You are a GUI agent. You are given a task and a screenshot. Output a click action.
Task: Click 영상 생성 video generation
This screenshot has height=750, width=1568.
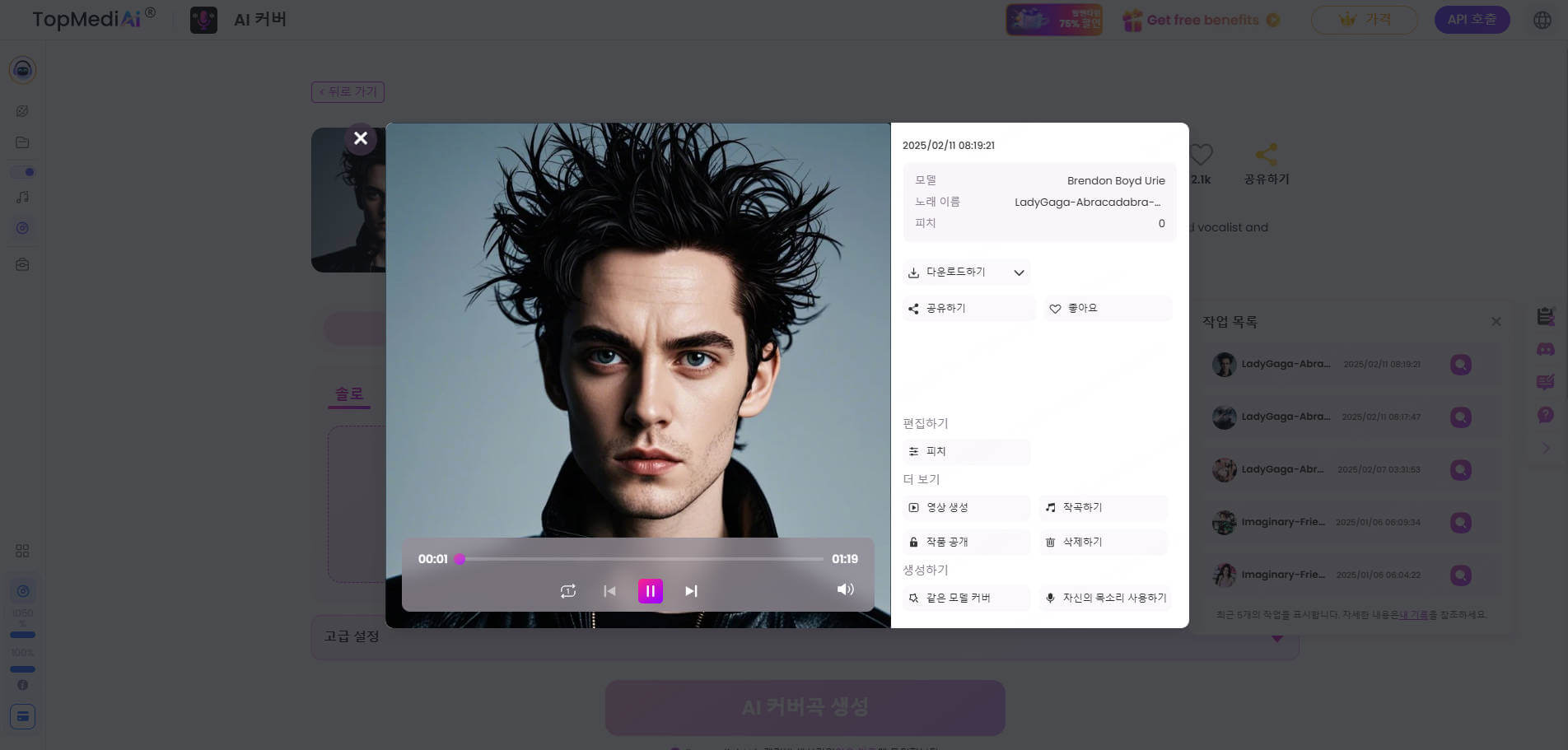click(x=966, y=508)
